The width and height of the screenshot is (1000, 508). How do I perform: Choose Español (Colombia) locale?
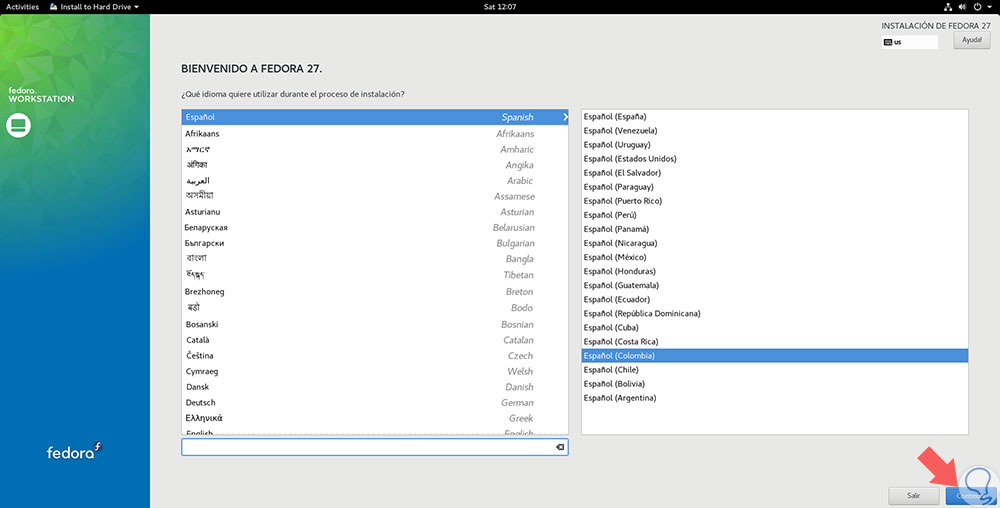click(775, 356)
